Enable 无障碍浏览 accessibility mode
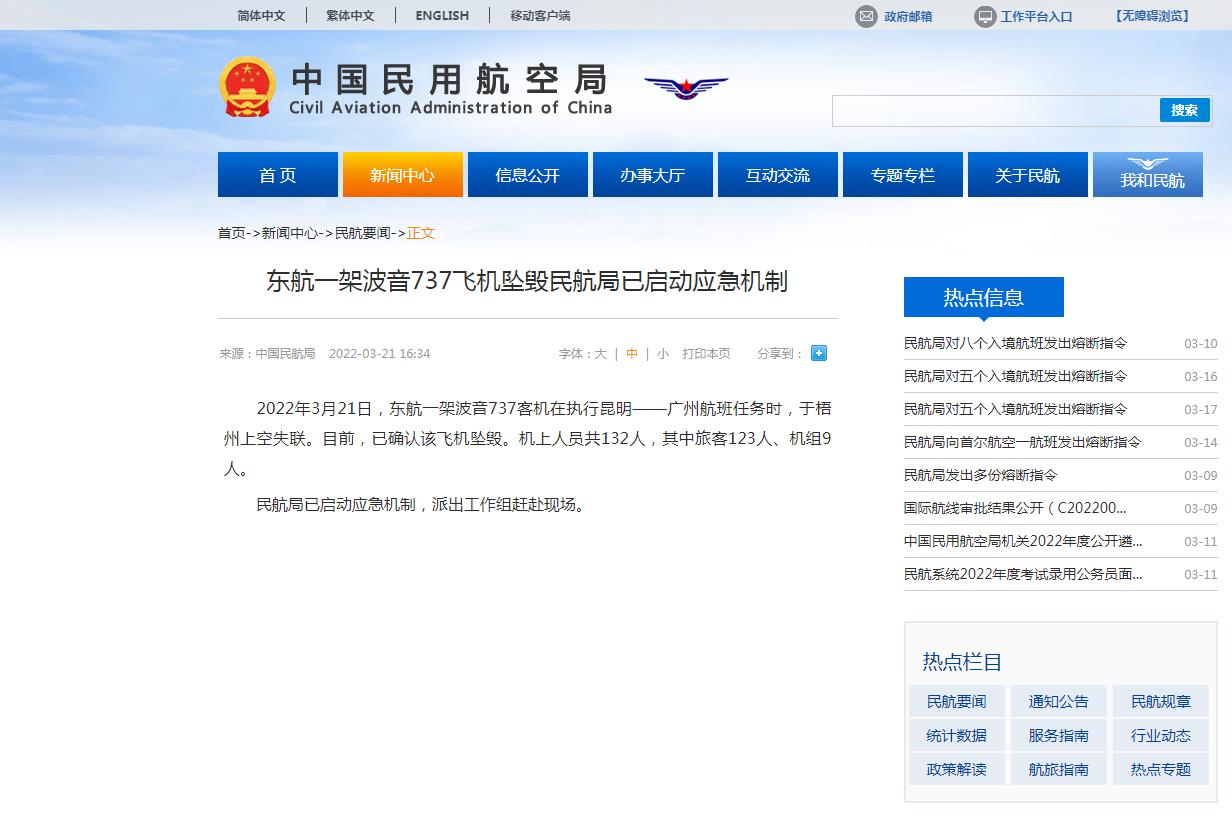Viewport: 1232px width, 820px height. pyautogui.click(x=1152, y=16)
